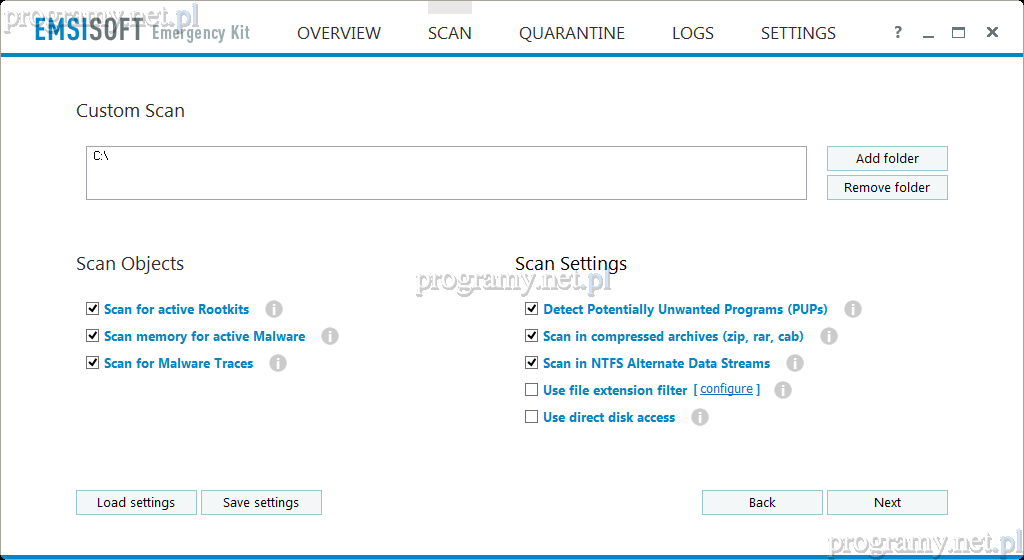Show info for NTFS Alternate Data Streams
1024x560 pixels.
(795, 363)
